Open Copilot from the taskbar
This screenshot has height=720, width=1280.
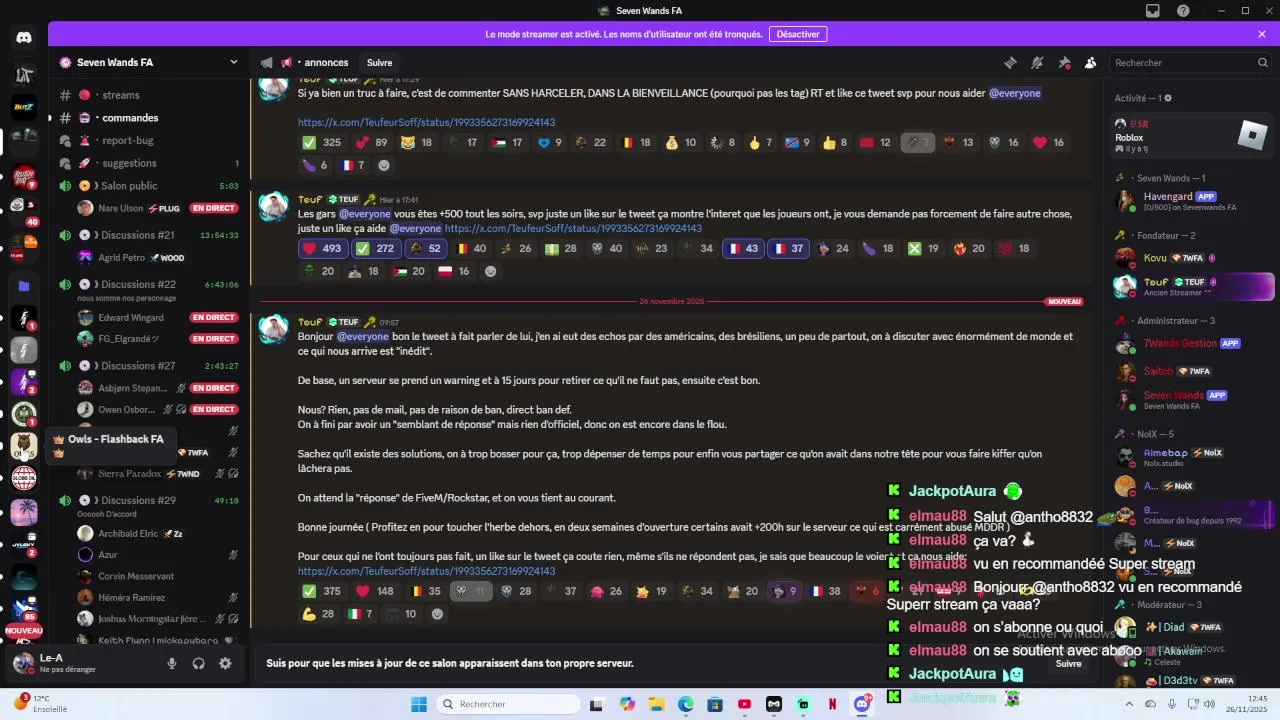(627, 704)
